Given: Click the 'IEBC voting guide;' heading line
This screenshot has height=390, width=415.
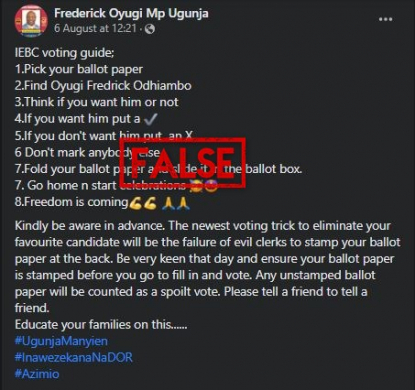Looking at the screenshot, I should (x=64, y=53).
